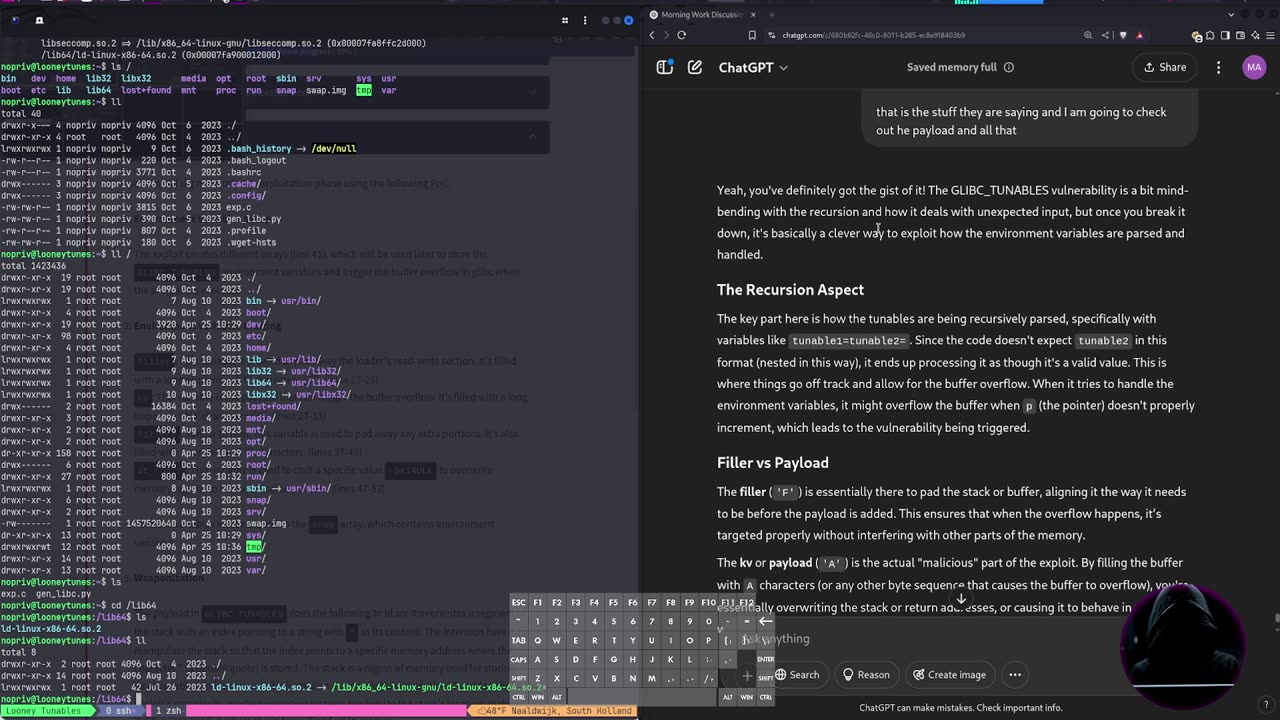Screen dimensions: 1280x720
Task: Click backspace arrow key on on-screen keyboard
Action: coord(765,621)
